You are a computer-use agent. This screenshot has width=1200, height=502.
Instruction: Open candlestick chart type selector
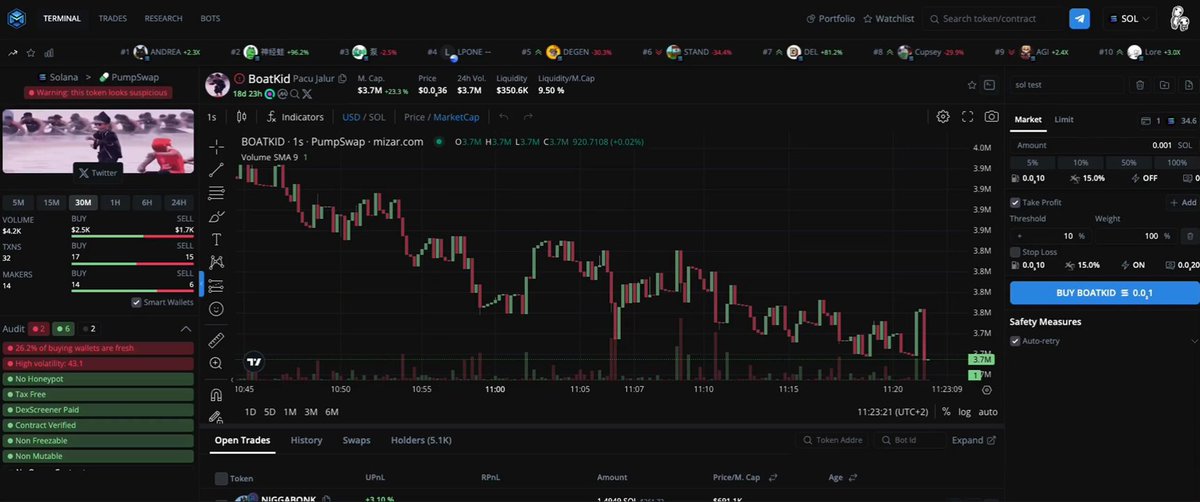click(241, 117)
